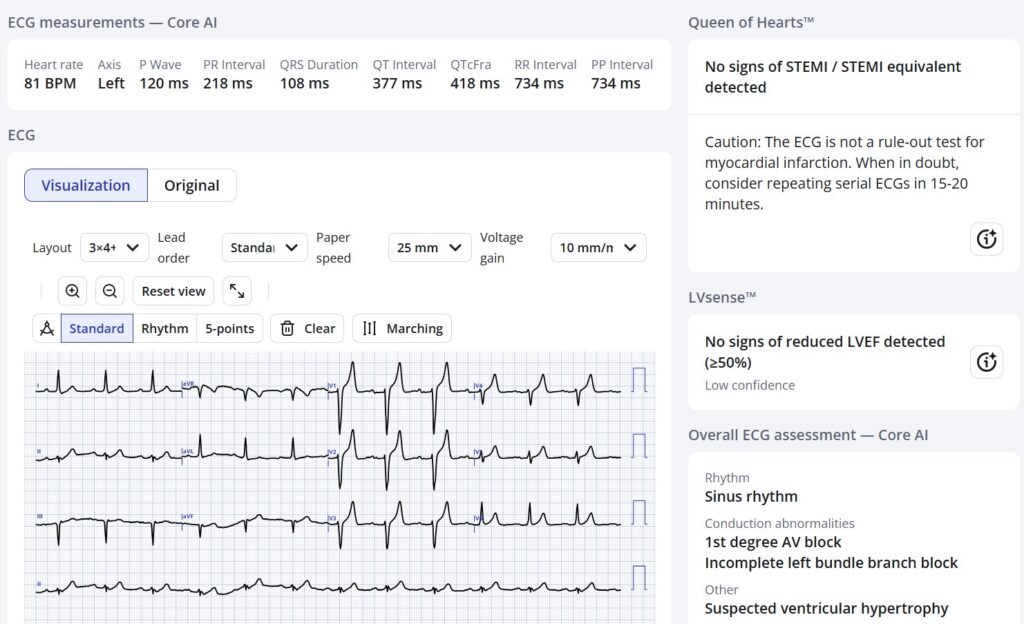The width and height of the screenshot is (1024, 624).
Task: Open the Layout 3×4 dropdown
Action: 114,247
